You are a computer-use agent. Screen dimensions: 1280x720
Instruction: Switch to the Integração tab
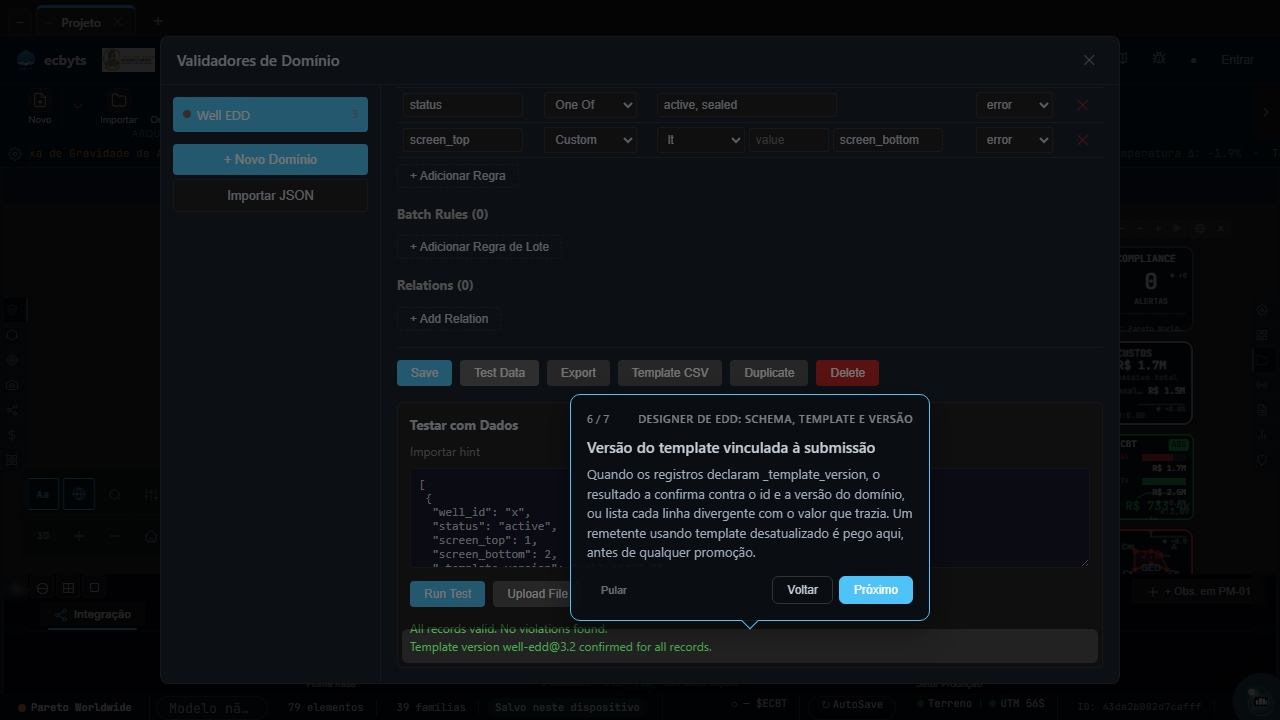pos(93,614)
